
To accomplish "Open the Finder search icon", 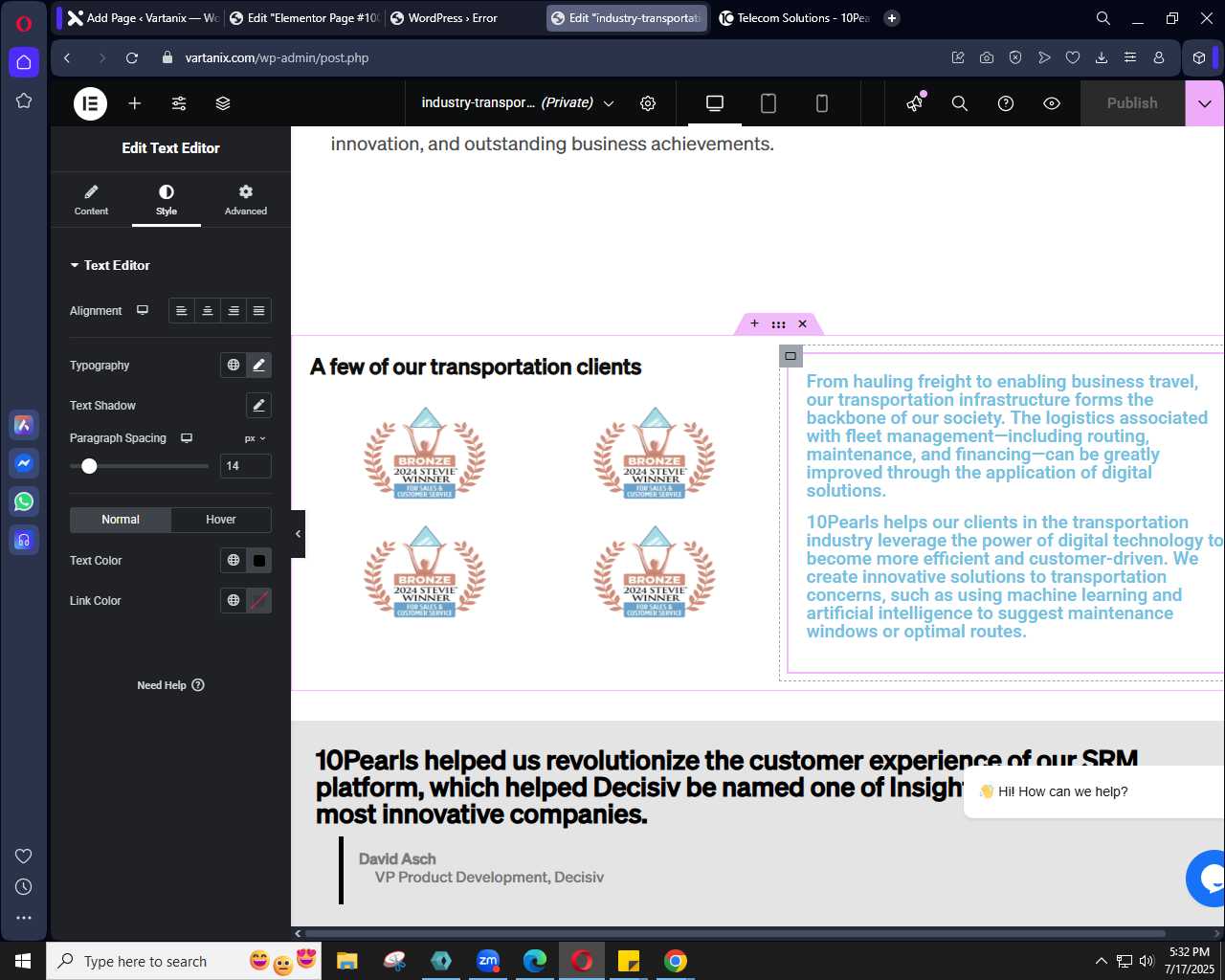I will click(960, 103).
